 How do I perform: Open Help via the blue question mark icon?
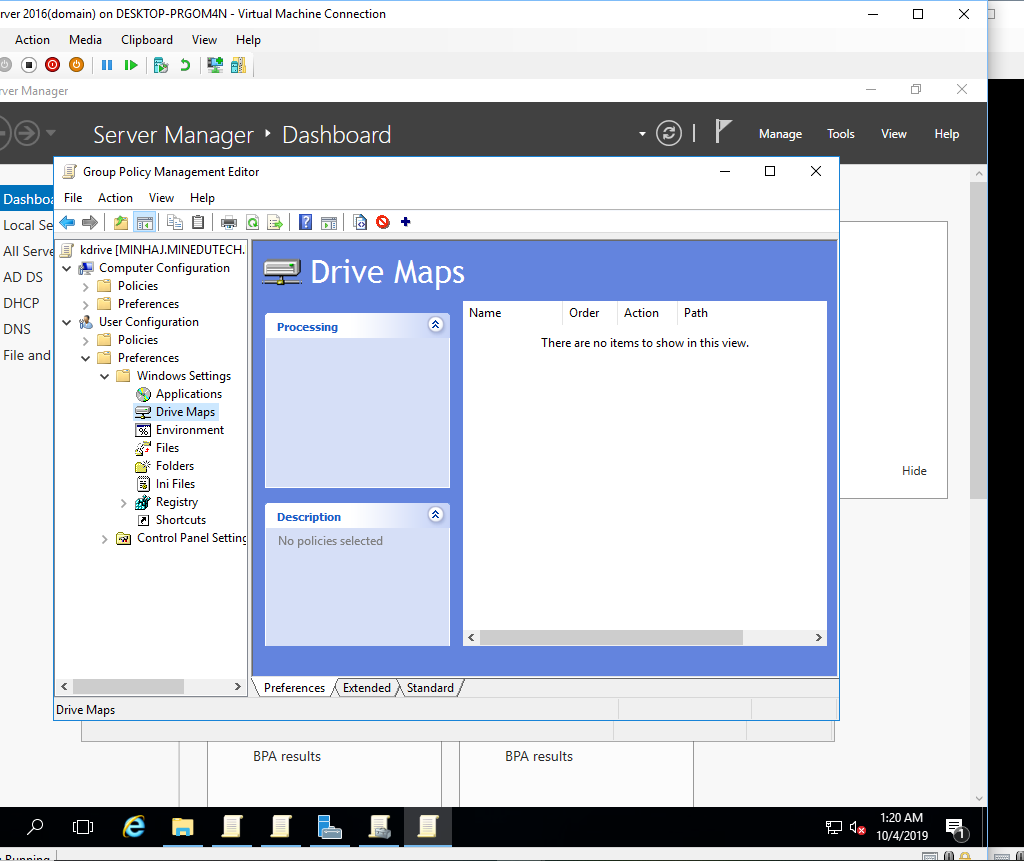tap(305, 222)
